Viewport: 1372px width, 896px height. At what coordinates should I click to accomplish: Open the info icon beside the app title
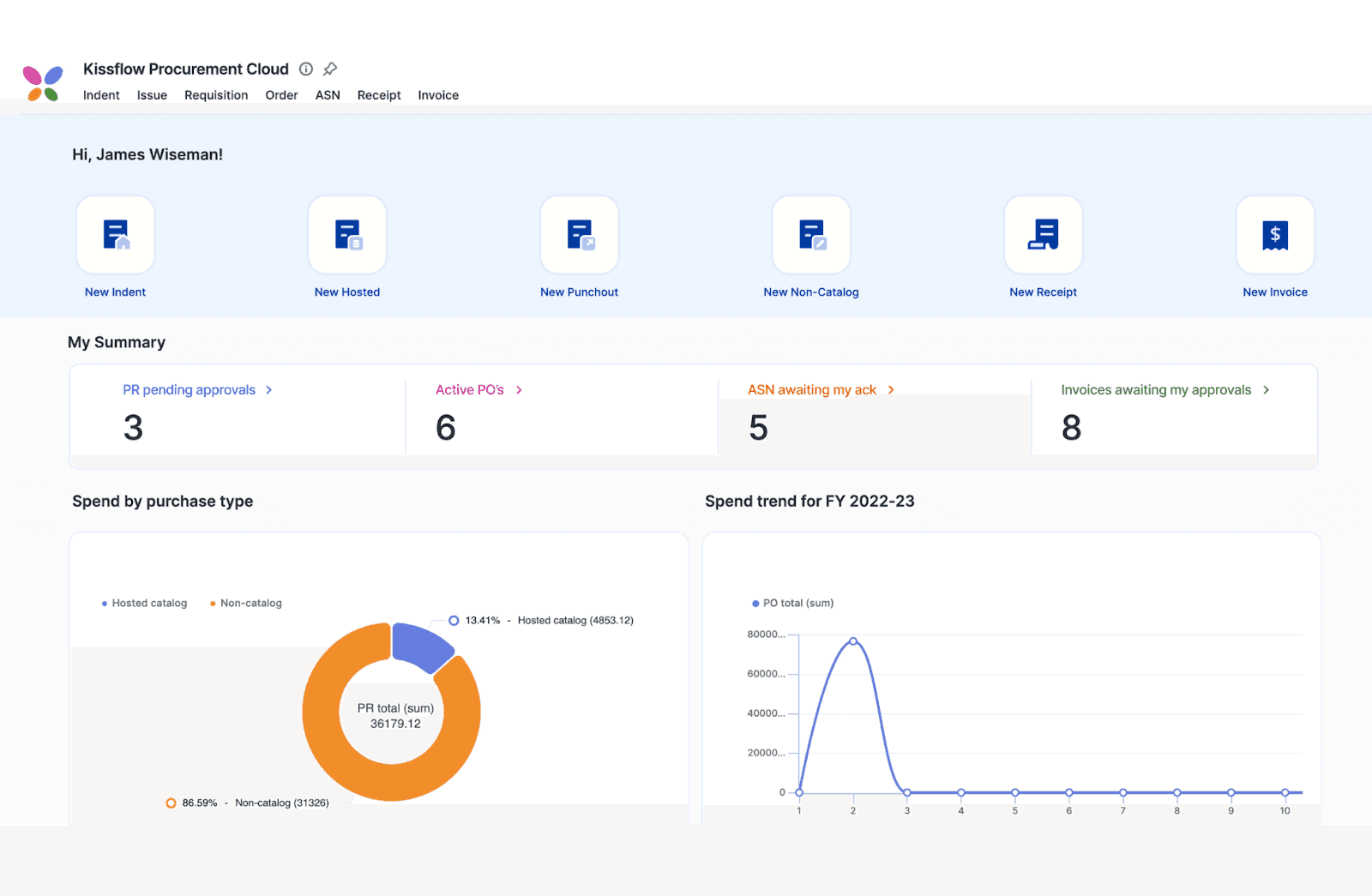point(306,69)
